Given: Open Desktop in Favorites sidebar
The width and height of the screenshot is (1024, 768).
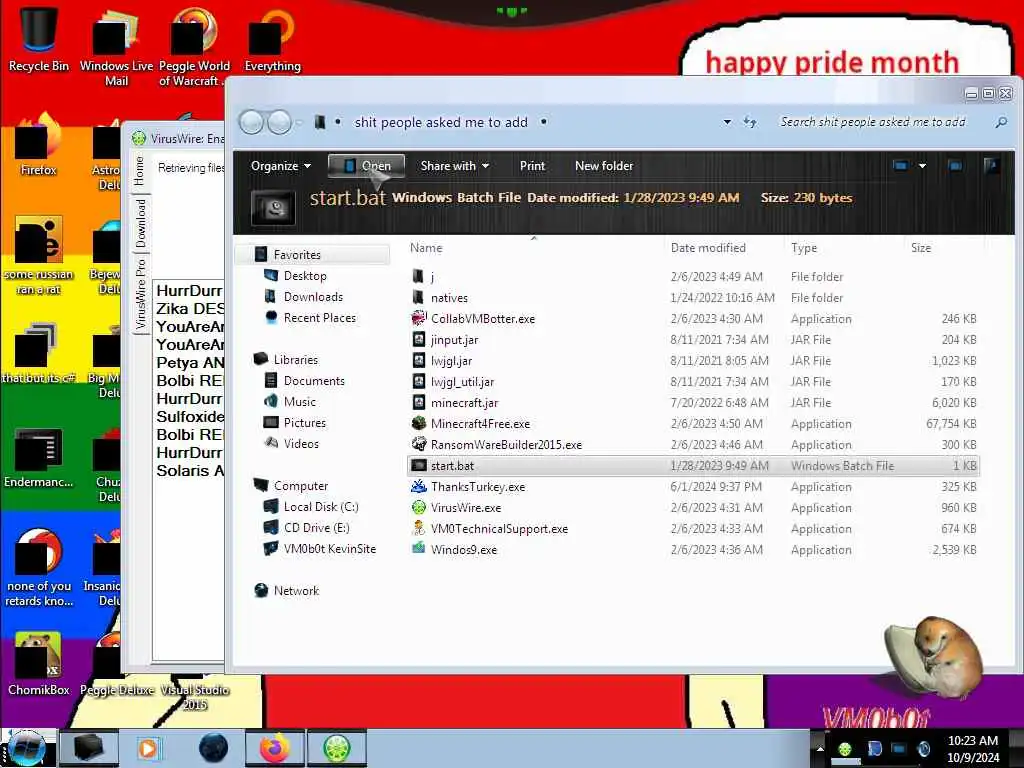Looking at the screenshot, I should coord(304,276).
